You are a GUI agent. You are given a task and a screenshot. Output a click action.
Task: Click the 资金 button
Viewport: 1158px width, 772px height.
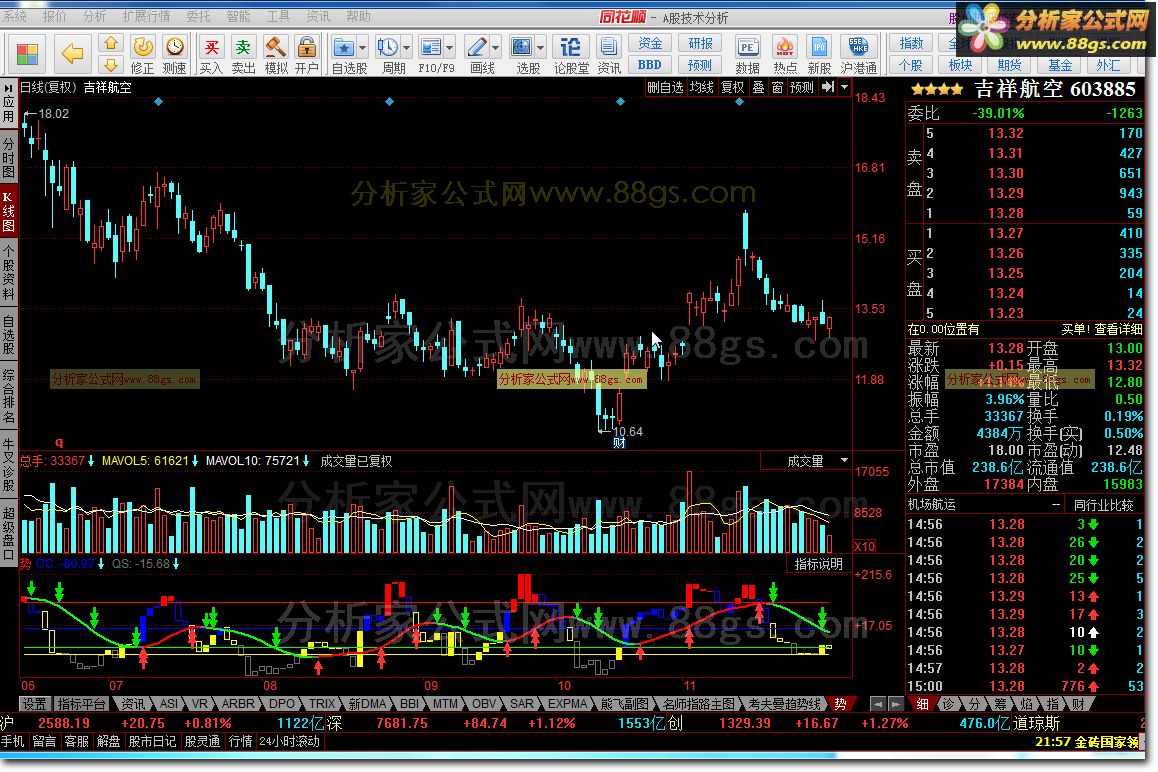click(x=650, y=44)
